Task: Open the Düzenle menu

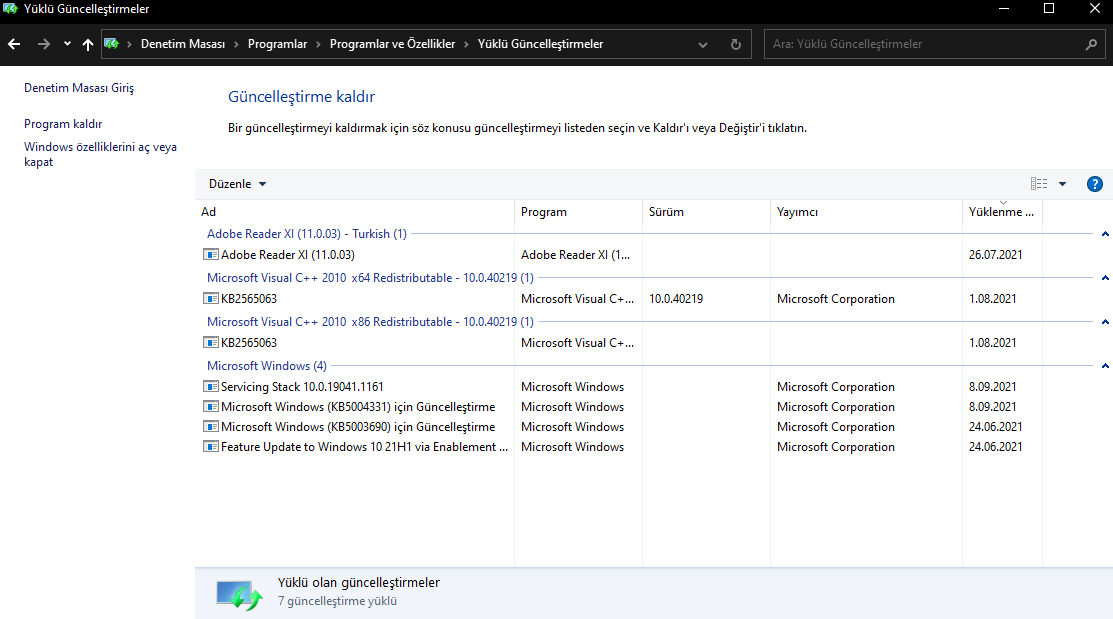Action: (237, 184)
